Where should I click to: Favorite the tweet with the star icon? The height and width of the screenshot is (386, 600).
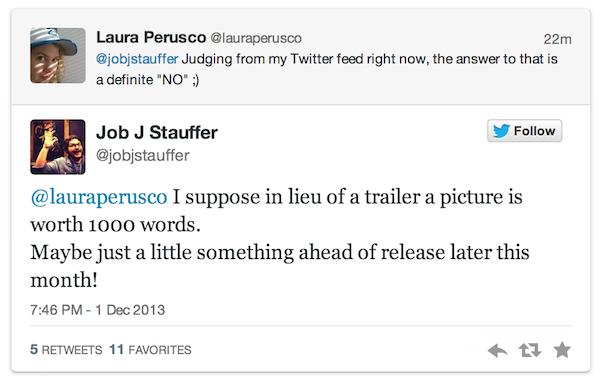pyautogui.click(x=562, y=350)
